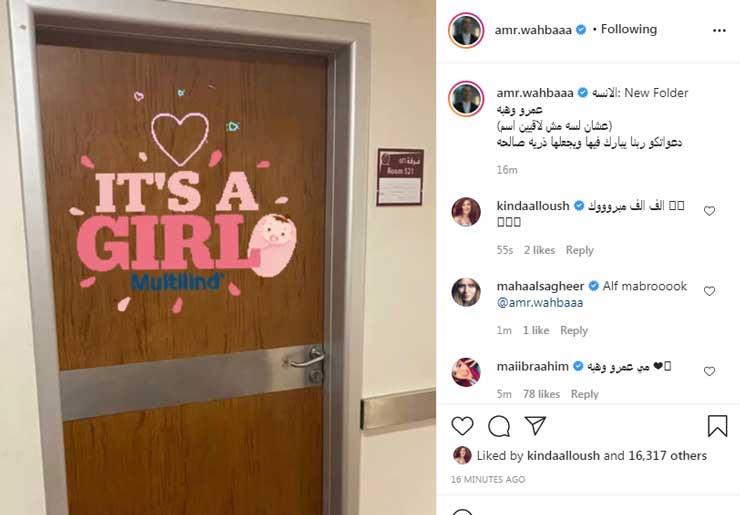
Task: Open the maiibraahim username link
Action: 532,366
